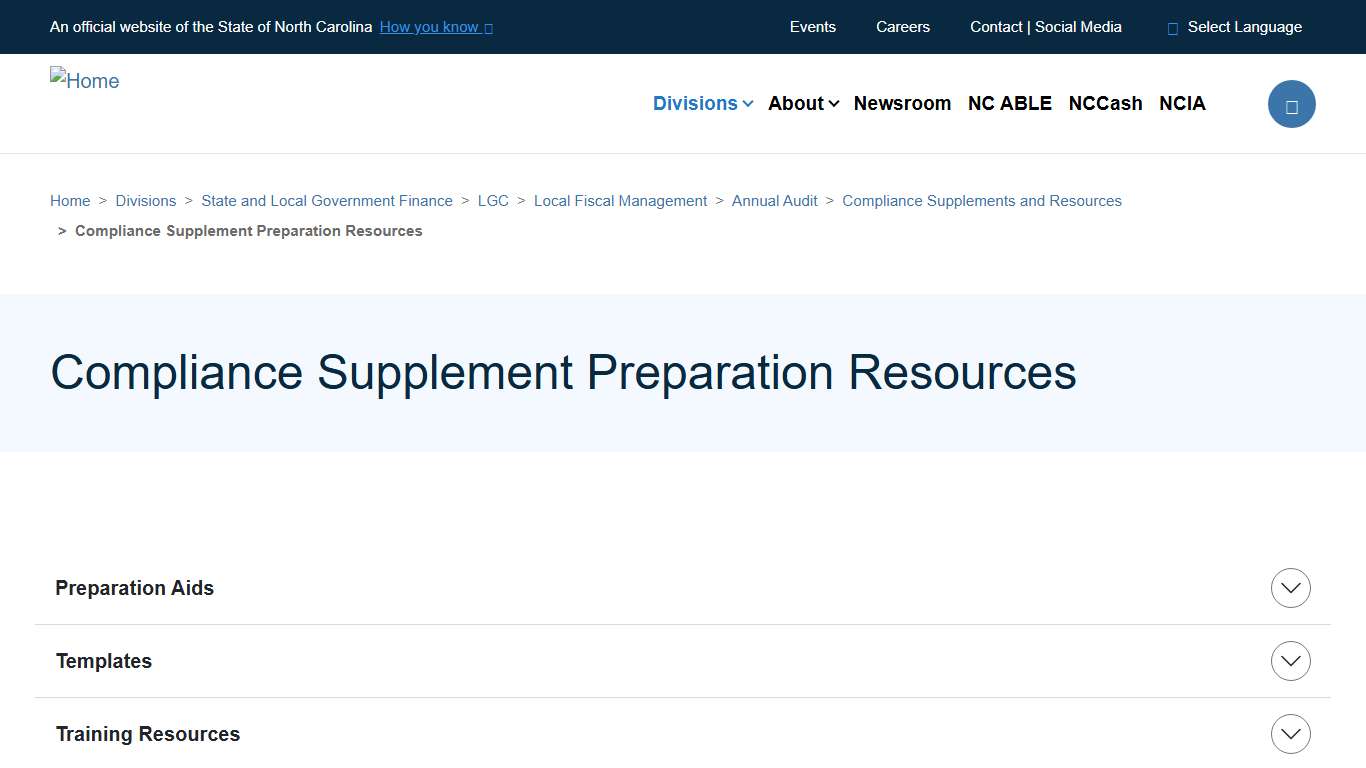The width and height of the screenshot is (1366, 768).
Task: Expand the Templates section
Action: click(1290, 661)
